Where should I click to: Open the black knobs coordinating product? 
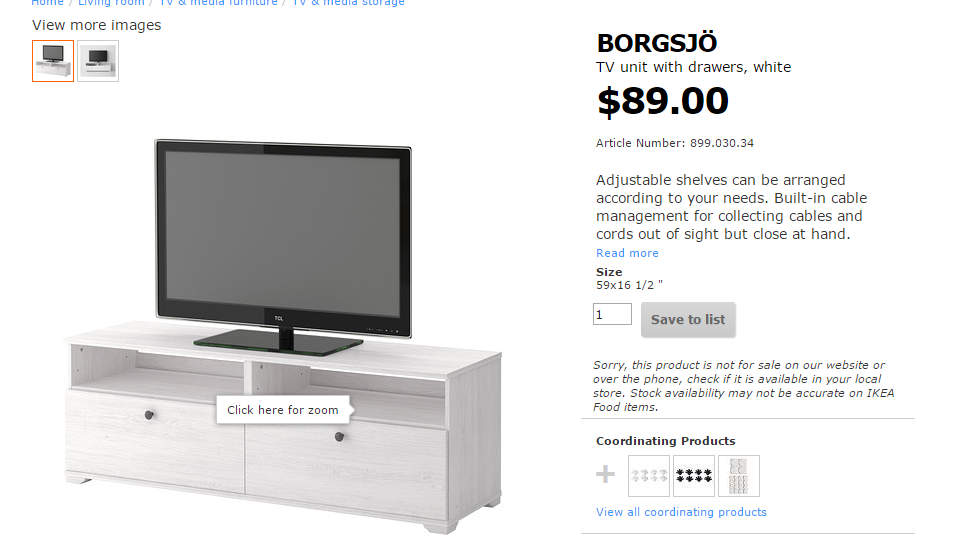[694, 476]
